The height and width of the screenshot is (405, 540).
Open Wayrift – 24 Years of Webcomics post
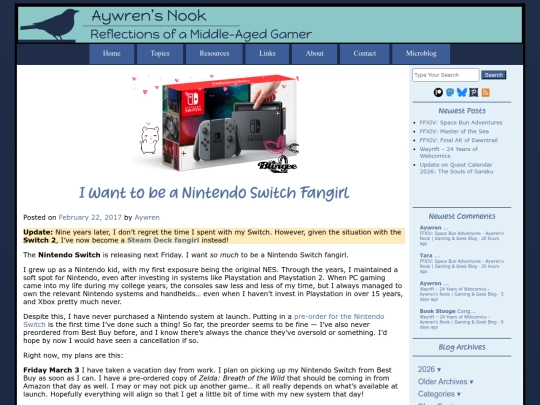click(x=448, y=152)
